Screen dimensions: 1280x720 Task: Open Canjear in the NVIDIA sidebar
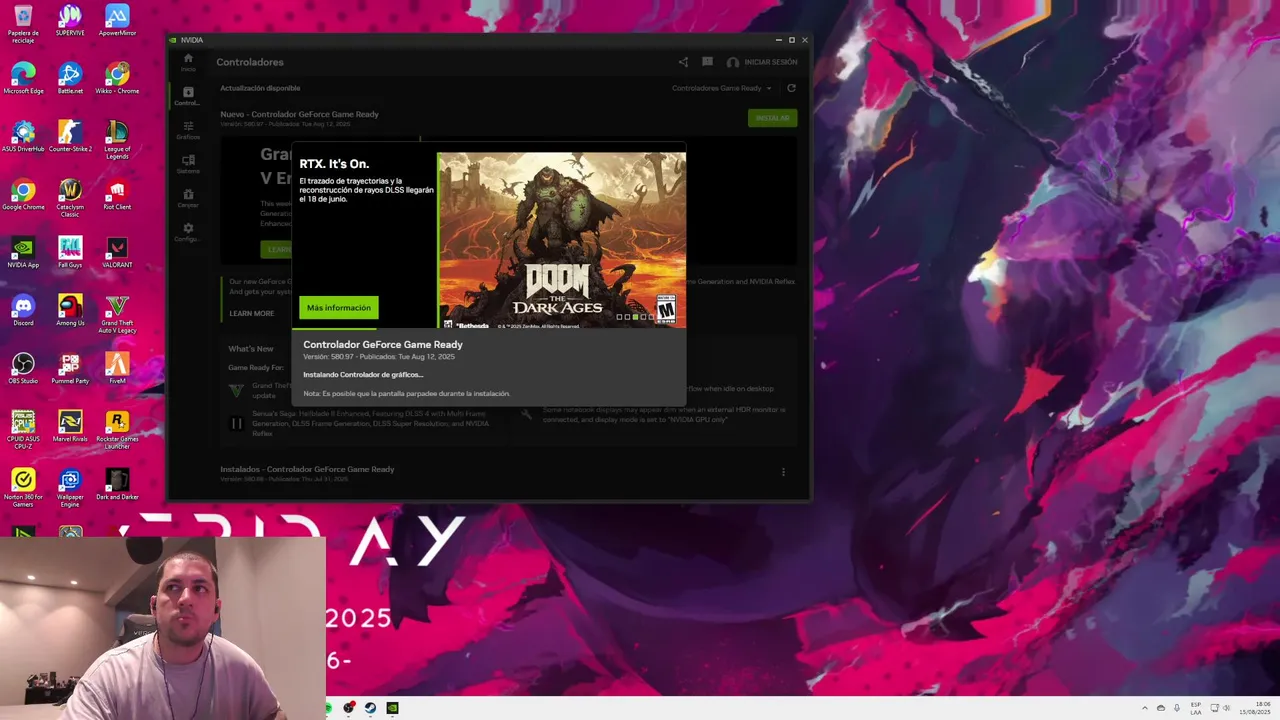188,198
